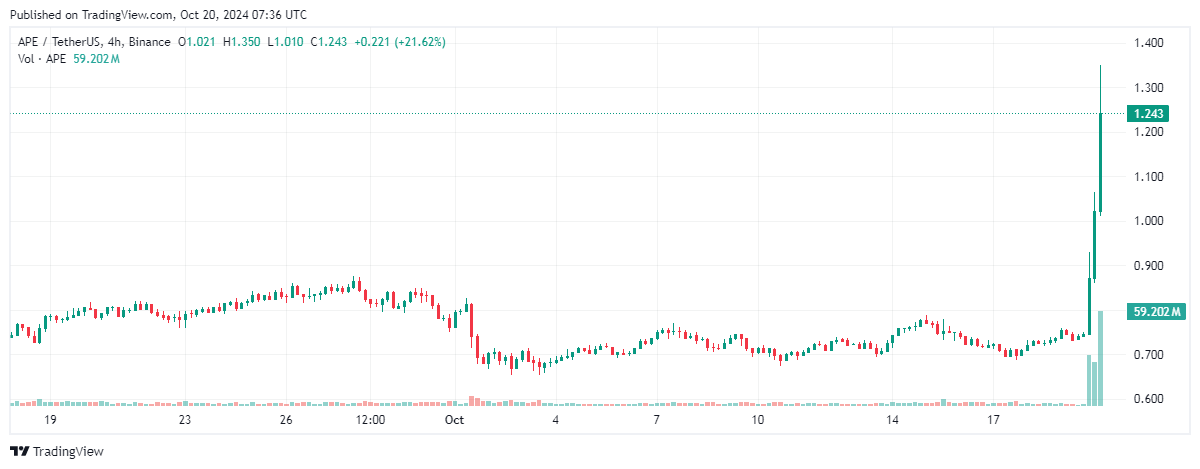Click the 12:00 label on time axis
This screenshot has width=1200, height=469.
[371, 421]
